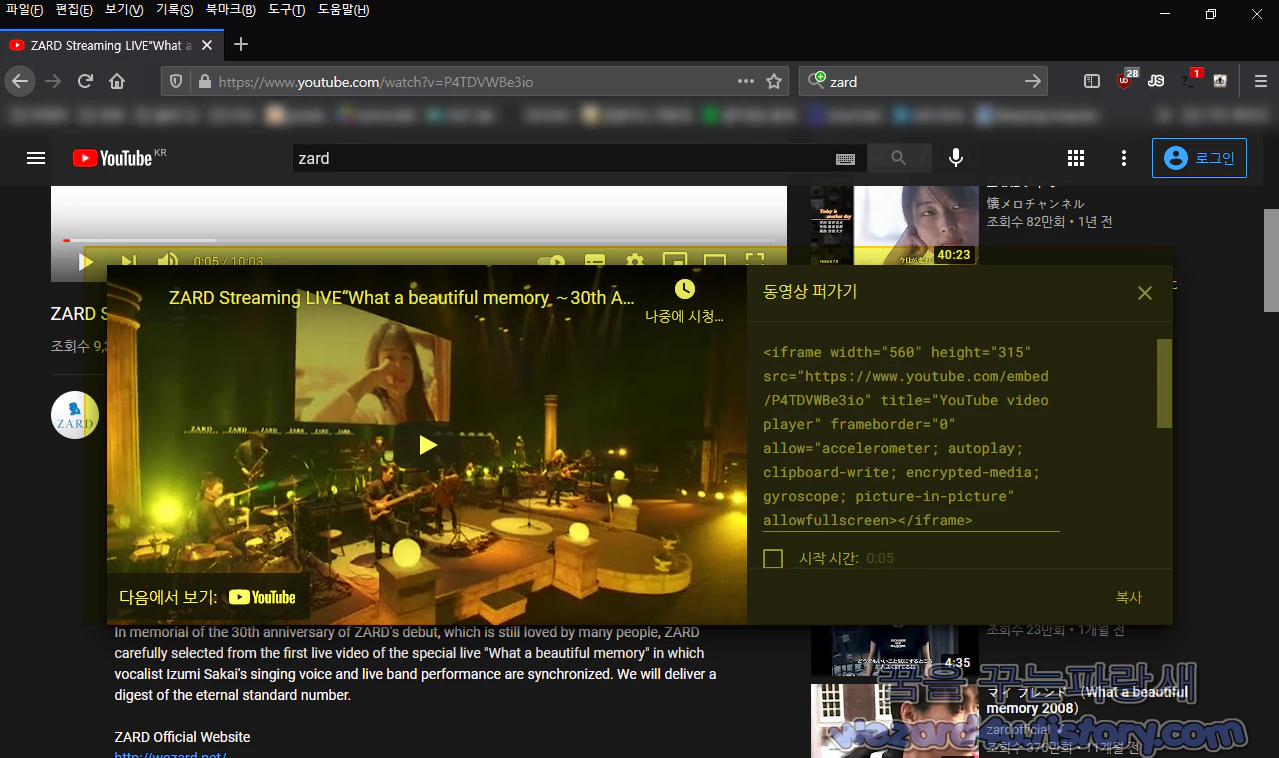Enable start time (시작 시간) checkbox

[773, 558]
